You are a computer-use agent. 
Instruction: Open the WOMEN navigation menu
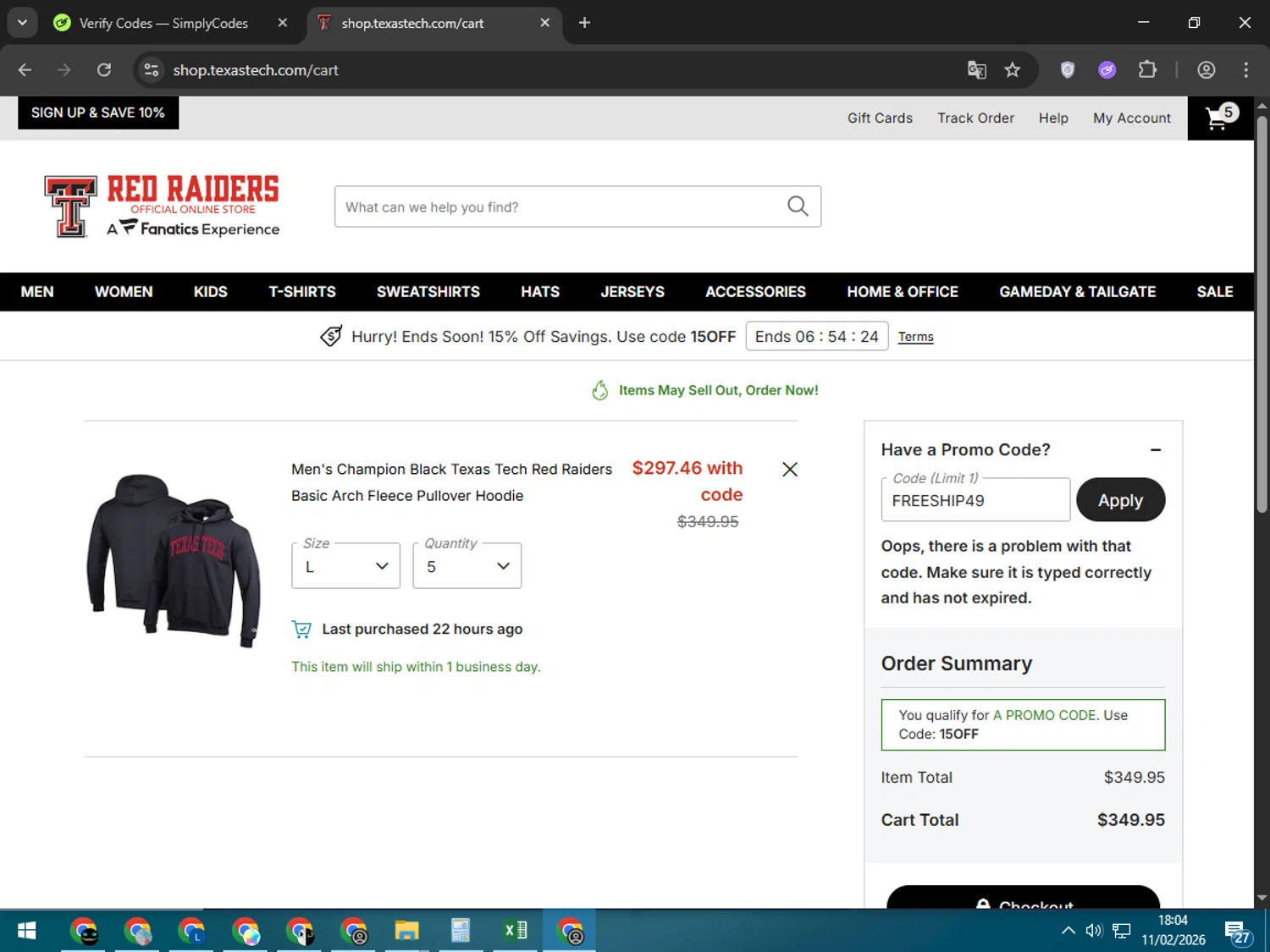(124, 292)
